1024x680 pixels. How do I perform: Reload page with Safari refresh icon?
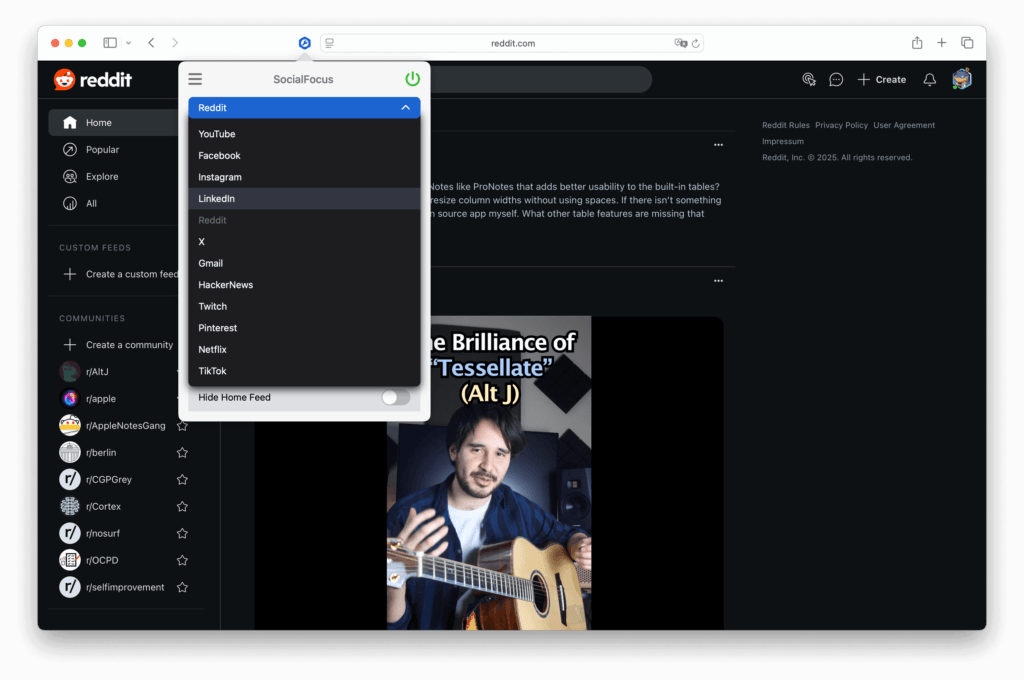[x=696, y=43]
